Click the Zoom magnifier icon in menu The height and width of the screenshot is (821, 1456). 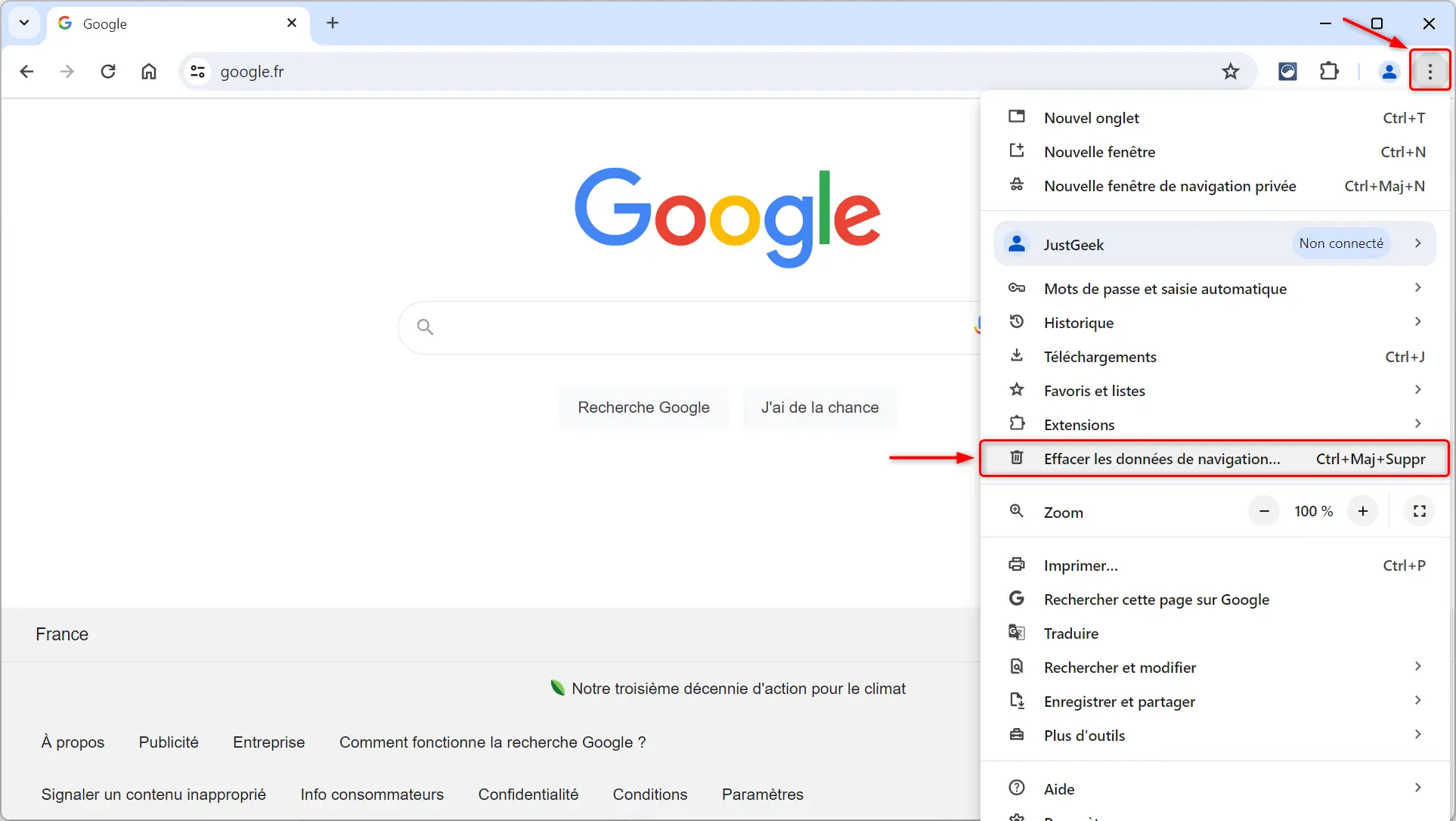pos(1017,511)
